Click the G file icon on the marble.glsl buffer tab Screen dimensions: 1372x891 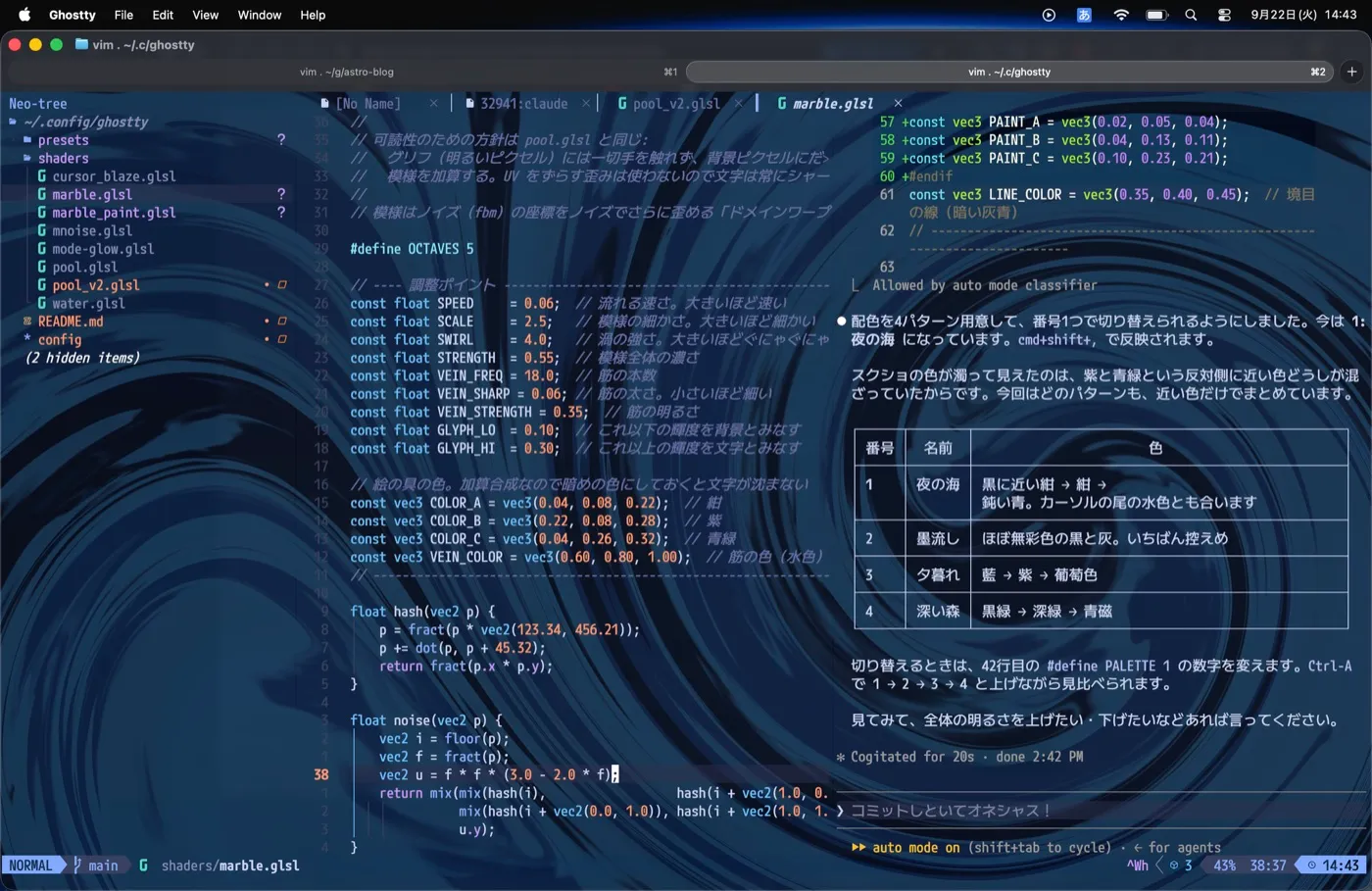click(x=782, y=103)
